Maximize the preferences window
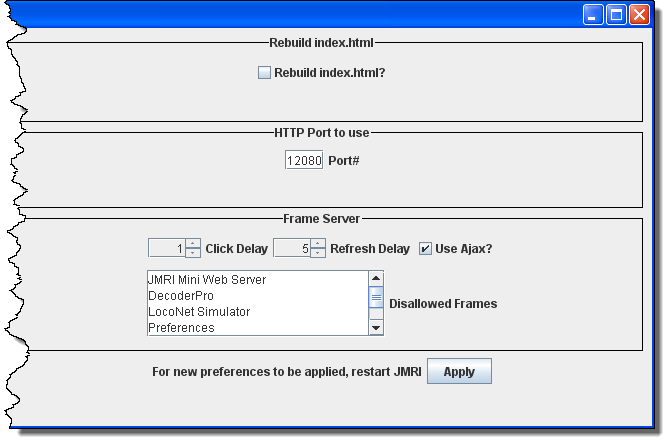This screenshot has width=671, height=445. 616,15
